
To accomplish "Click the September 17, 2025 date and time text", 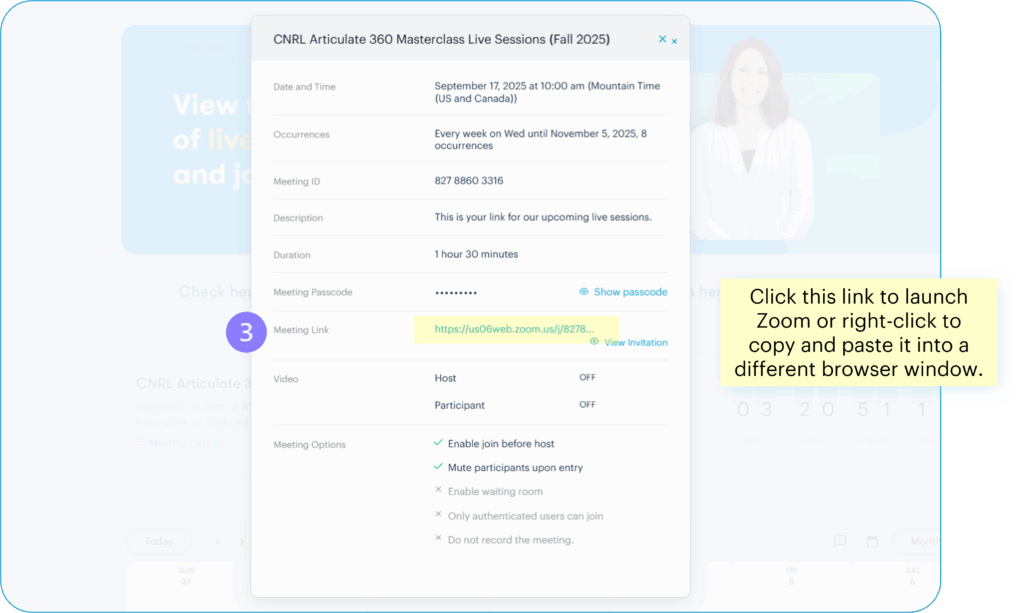I will [x=547, y=92].
